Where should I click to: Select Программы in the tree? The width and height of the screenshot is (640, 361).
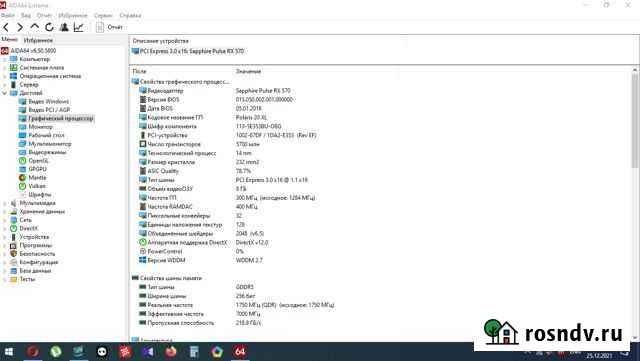[x=36, y=245]
